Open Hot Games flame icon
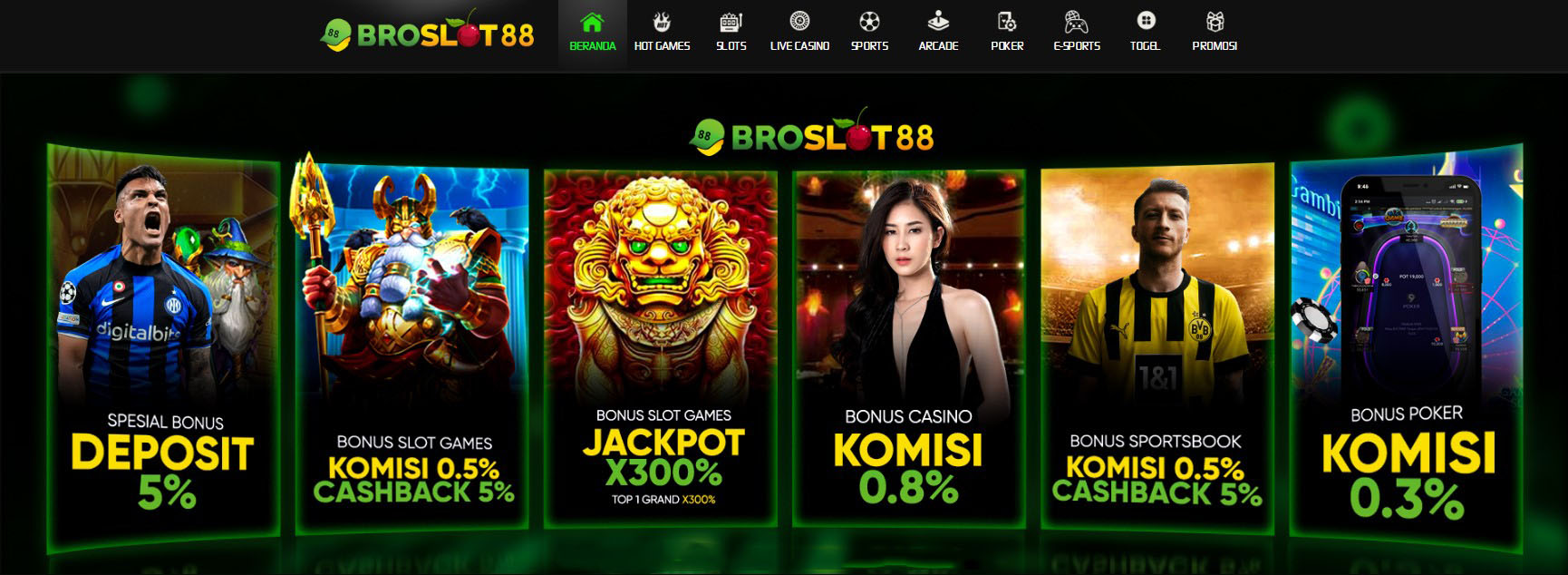The width and height of the screenshot is (1568, 575). pyautogui.click(x=662, y=21)
